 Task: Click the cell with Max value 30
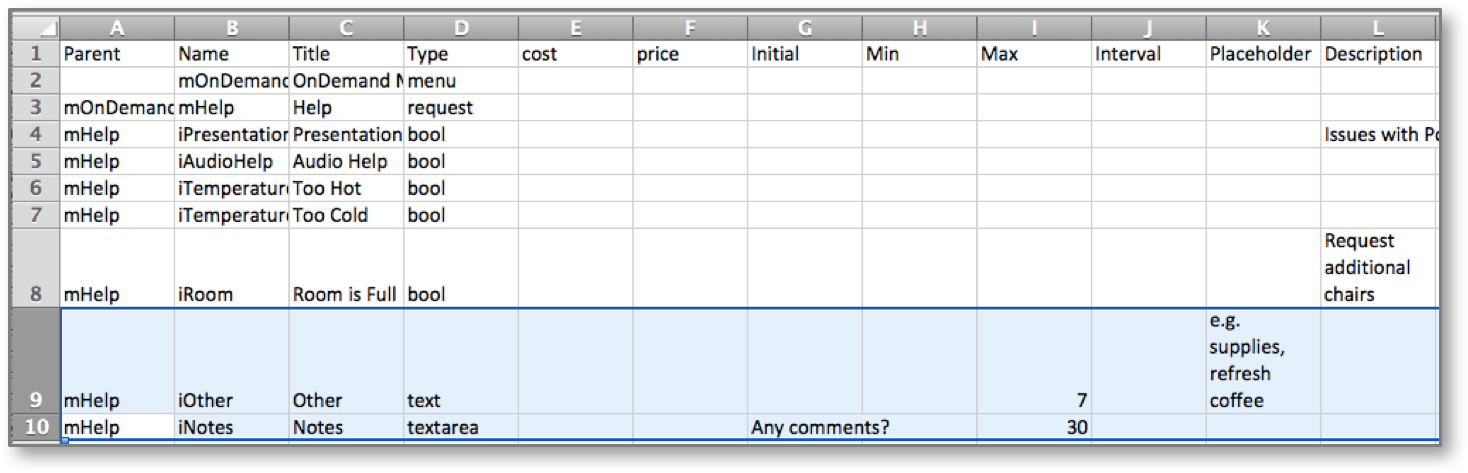1034,427
